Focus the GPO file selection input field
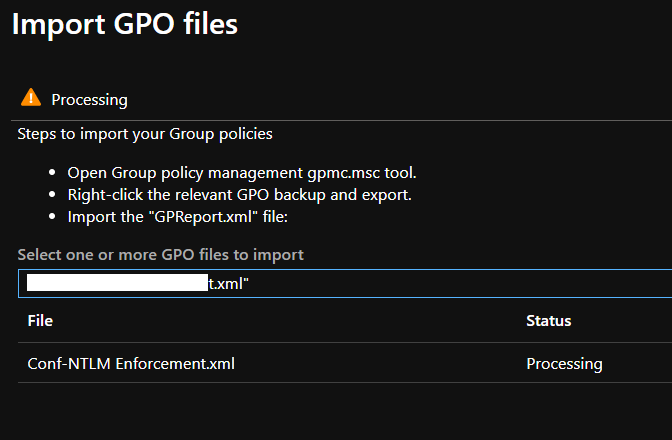Viewport: 672px width, 440px height. tap(450, 283)
